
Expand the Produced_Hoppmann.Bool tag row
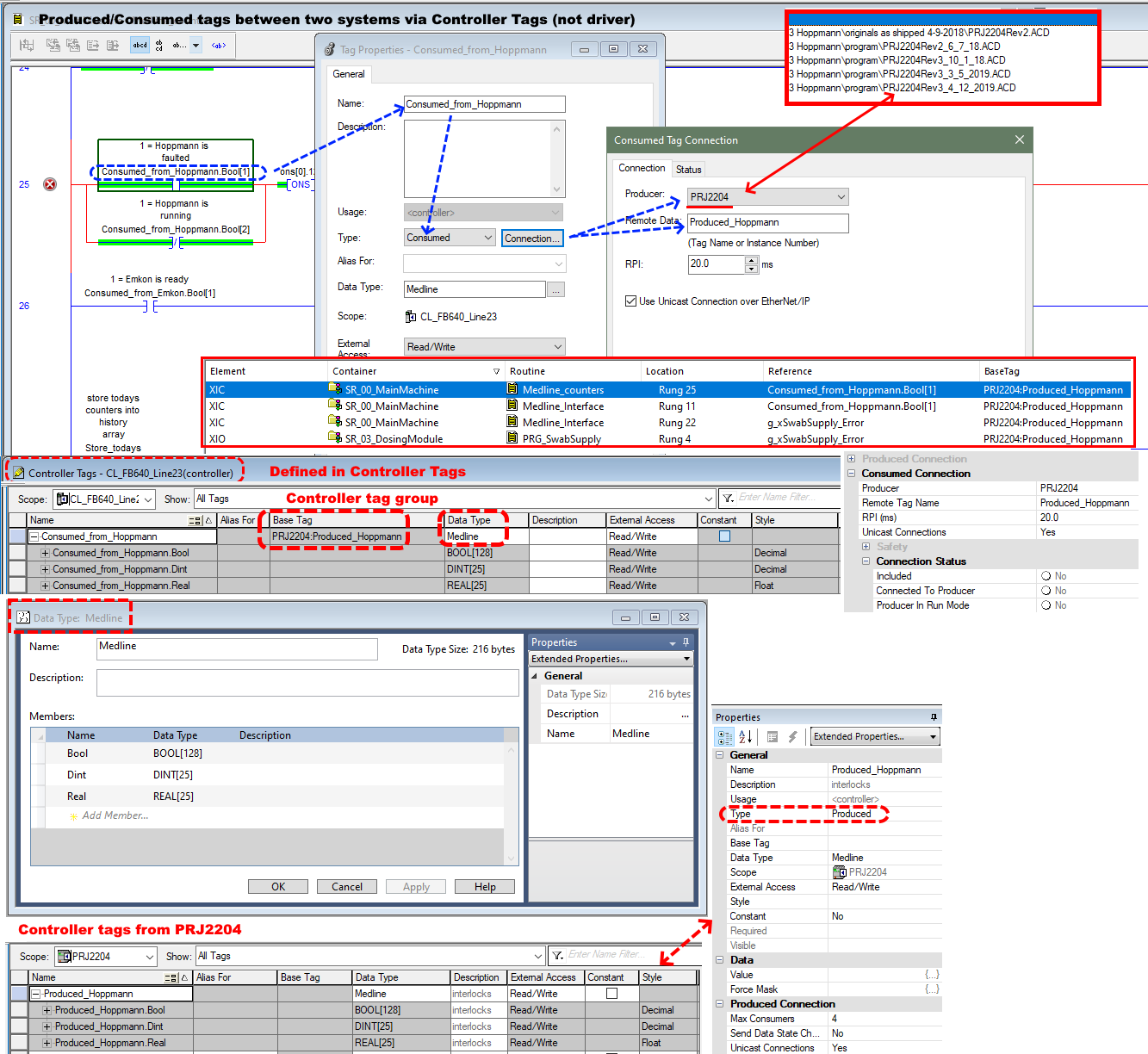[x=48, y=1010]
